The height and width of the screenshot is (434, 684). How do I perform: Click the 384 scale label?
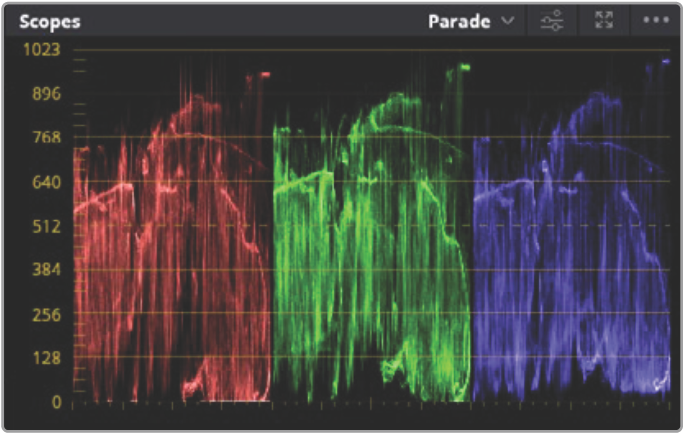tap(46, 270)
